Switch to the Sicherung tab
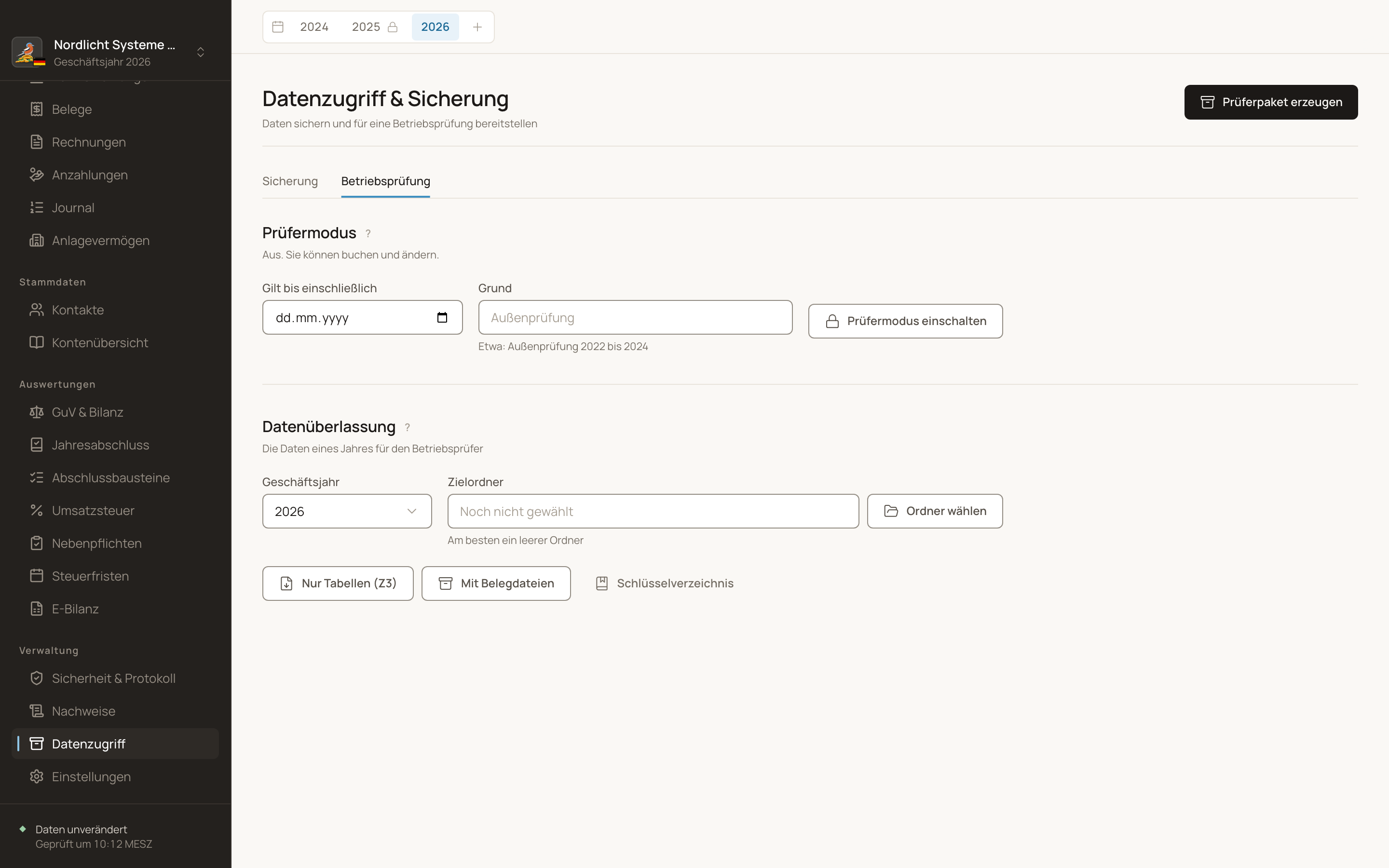 click(290, 181)
